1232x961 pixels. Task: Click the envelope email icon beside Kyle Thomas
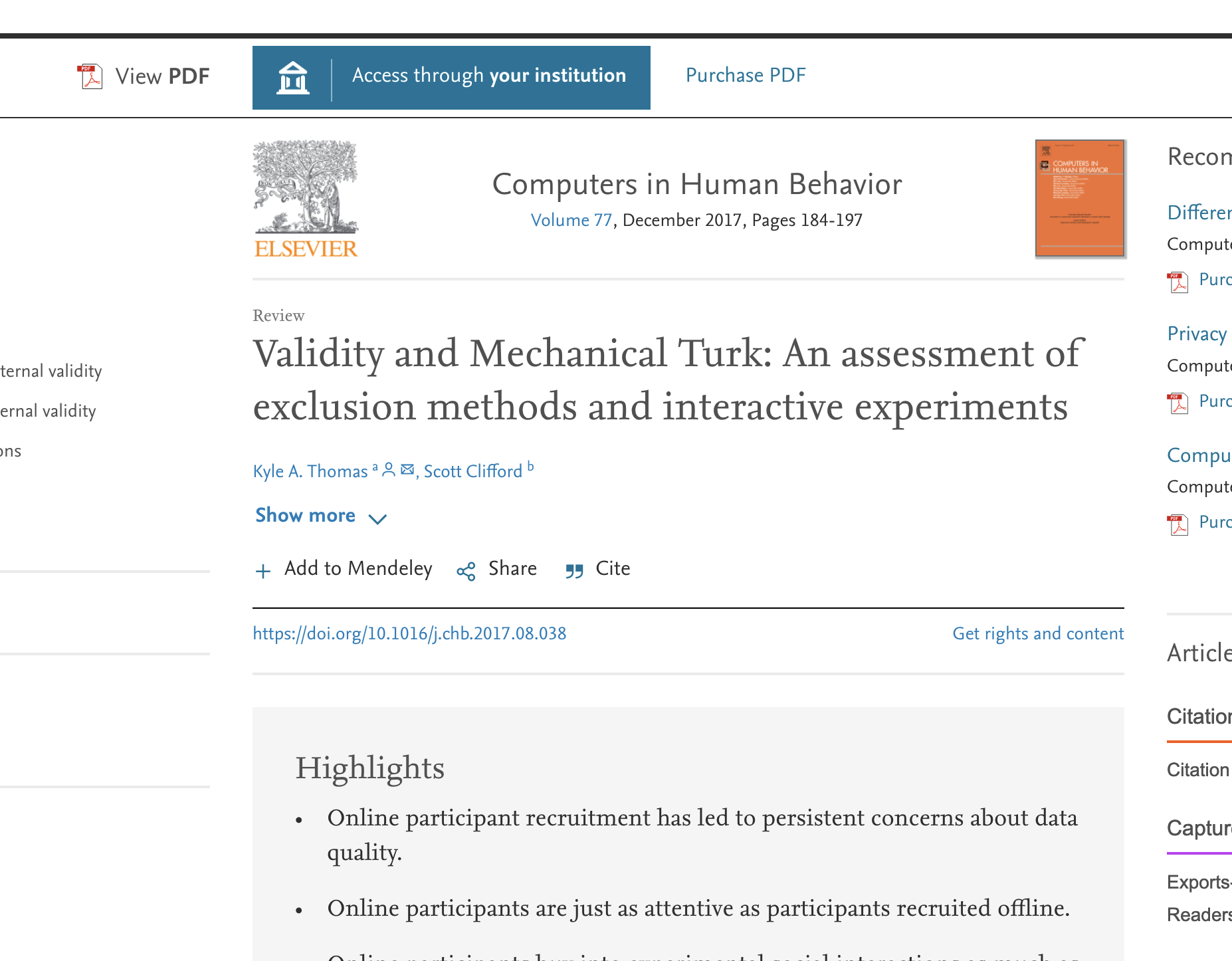tap(407, 470)
